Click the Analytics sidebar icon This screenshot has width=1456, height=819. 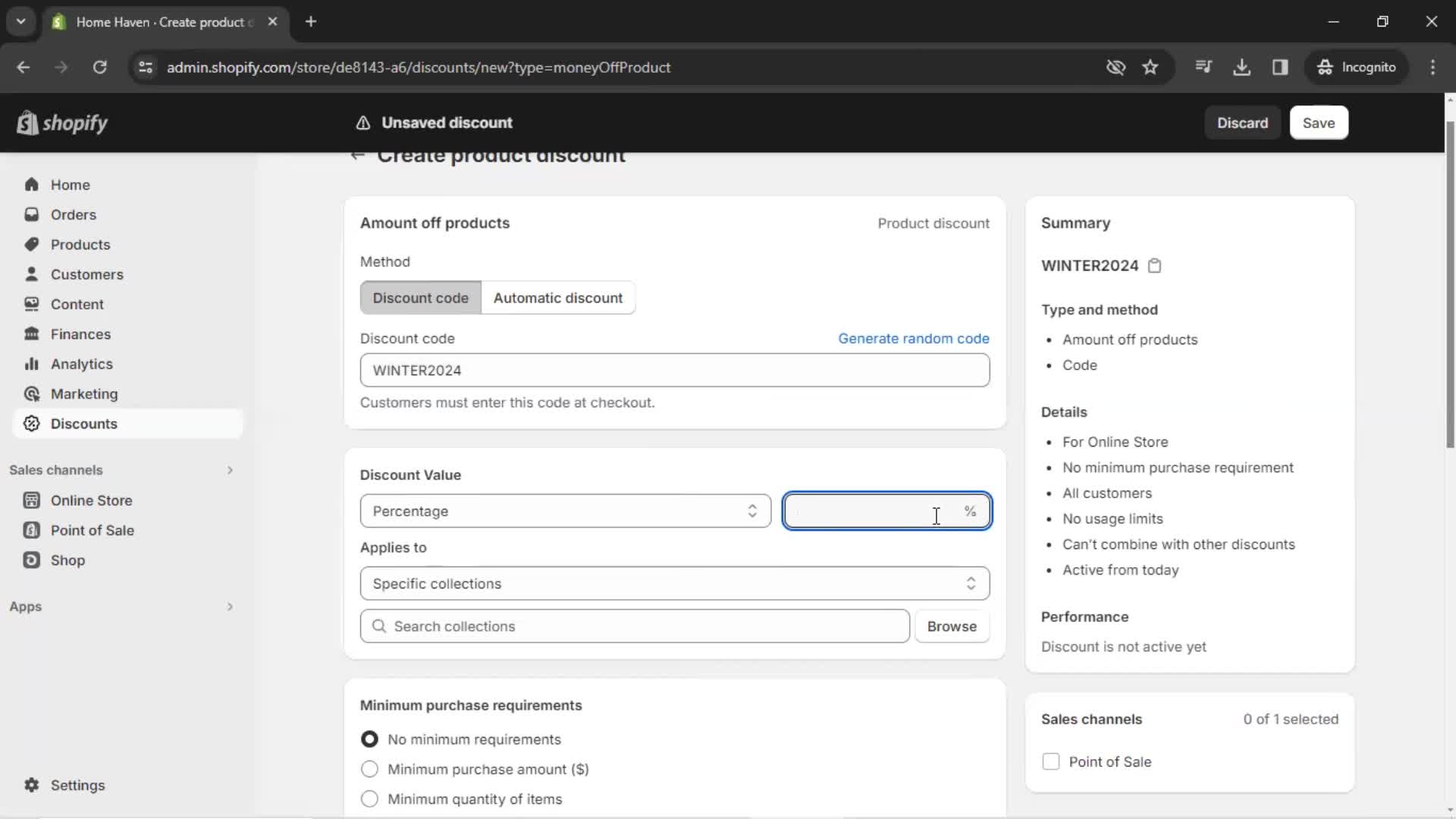pyautogui.click(x=30, y=364)
